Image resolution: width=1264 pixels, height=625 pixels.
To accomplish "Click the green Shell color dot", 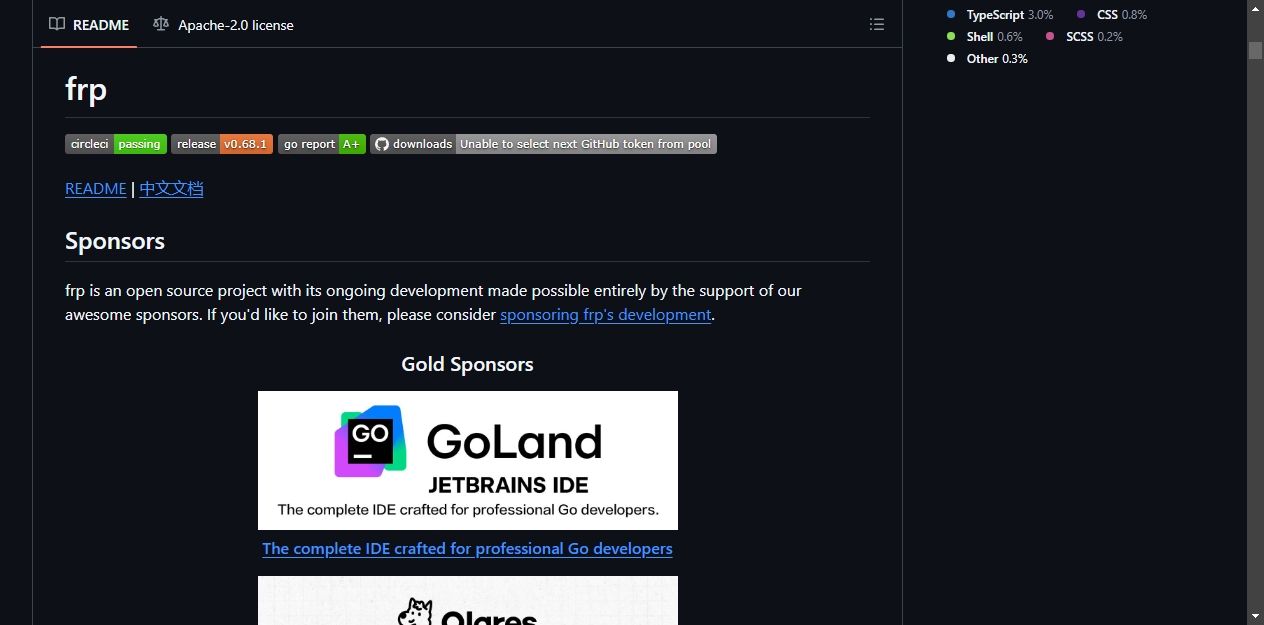I will pos(951,37).
